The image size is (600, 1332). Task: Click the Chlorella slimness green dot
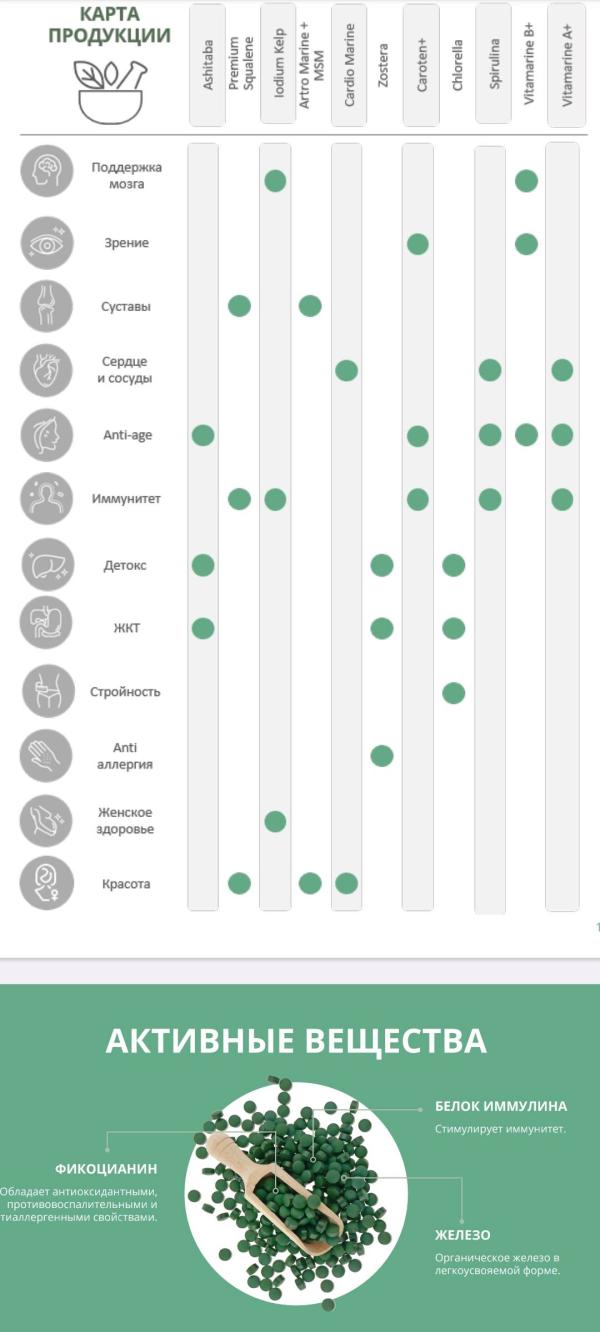[x=454, y=692]
